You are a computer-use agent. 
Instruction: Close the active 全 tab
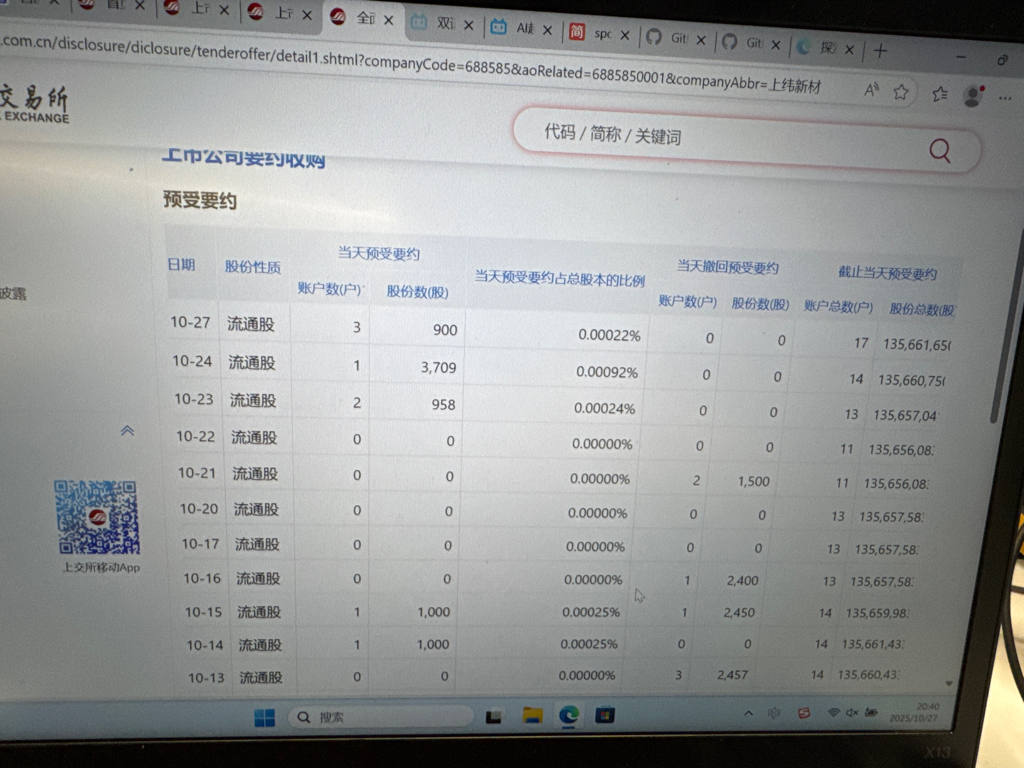click(389, 20)
